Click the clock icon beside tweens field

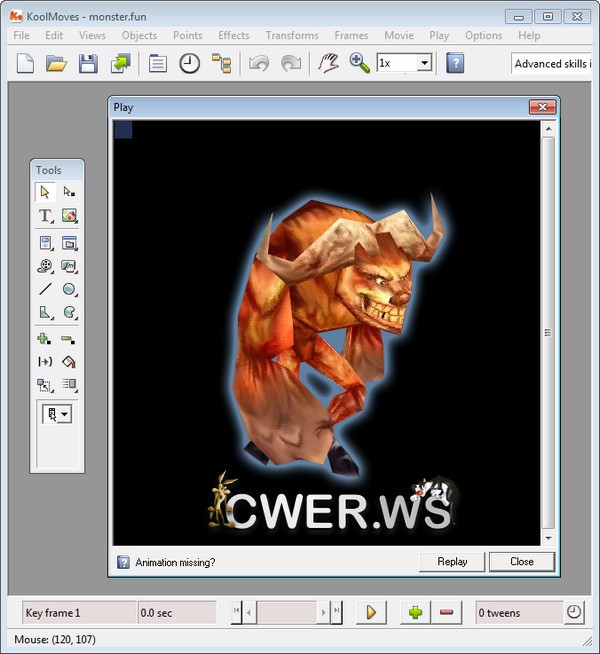click(574, 612)
